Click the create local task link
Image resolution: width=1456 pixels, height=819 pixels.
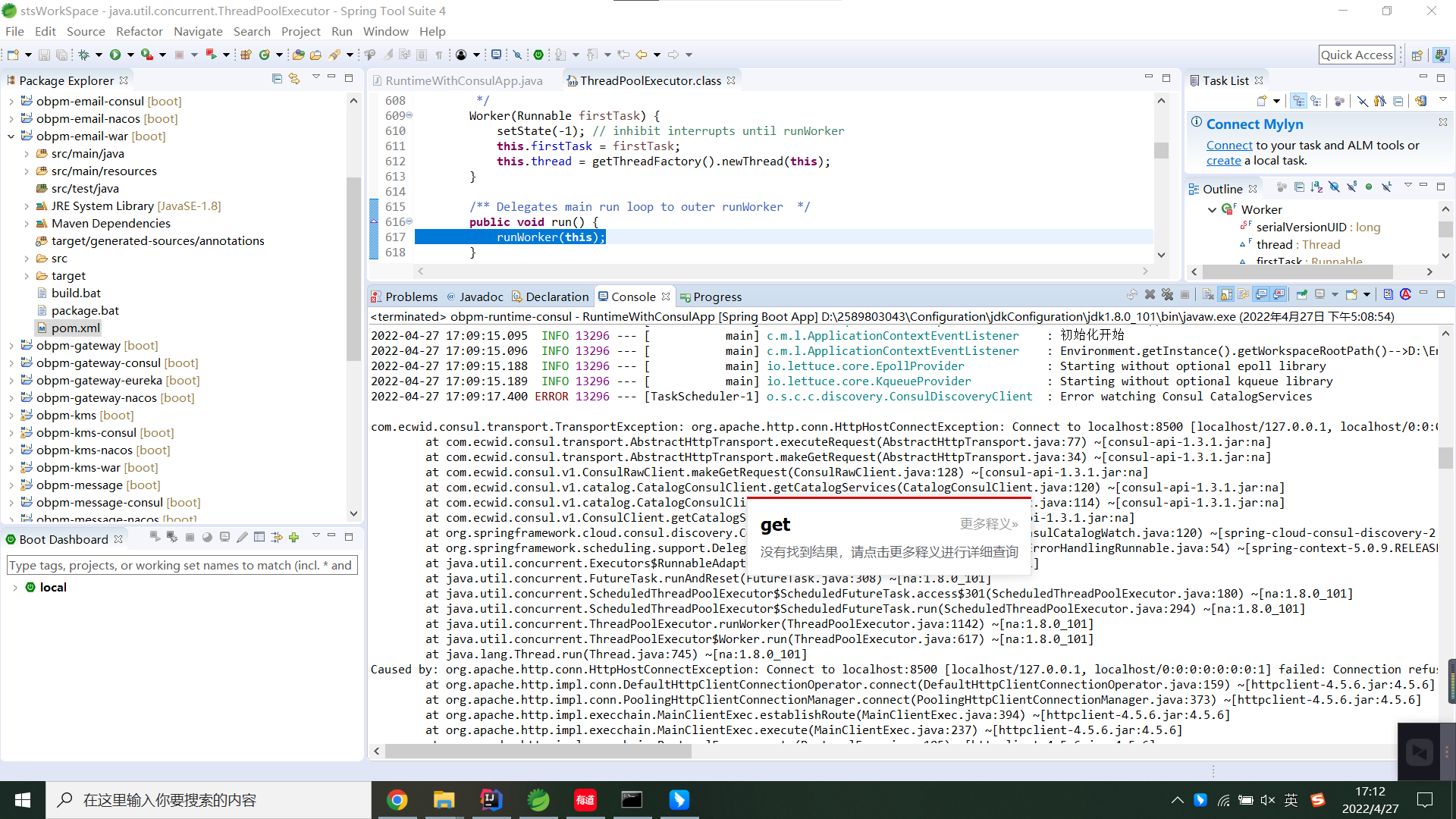tap(1223, 160)
